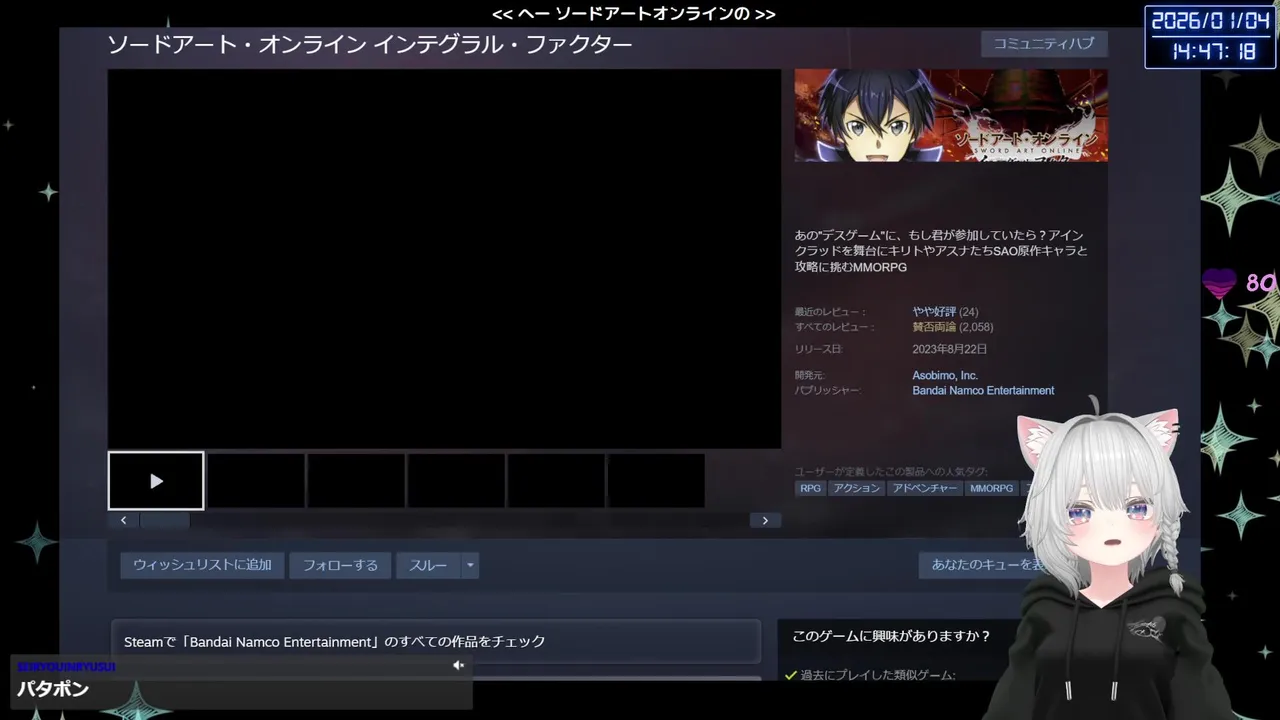Click the game description paragraph

pyautogui.click(x=941, y=251)
